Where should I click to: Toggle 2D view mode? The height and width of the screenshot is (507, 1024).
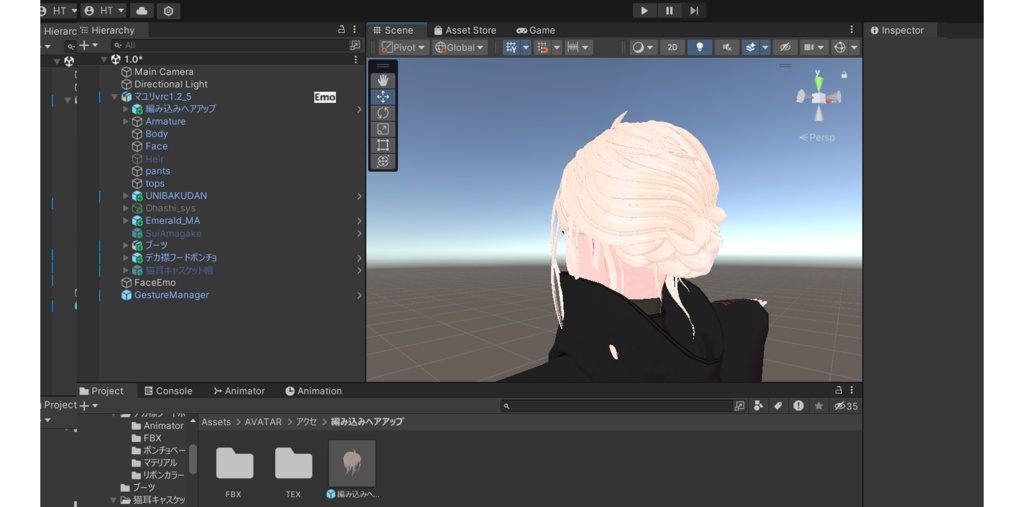672,47
